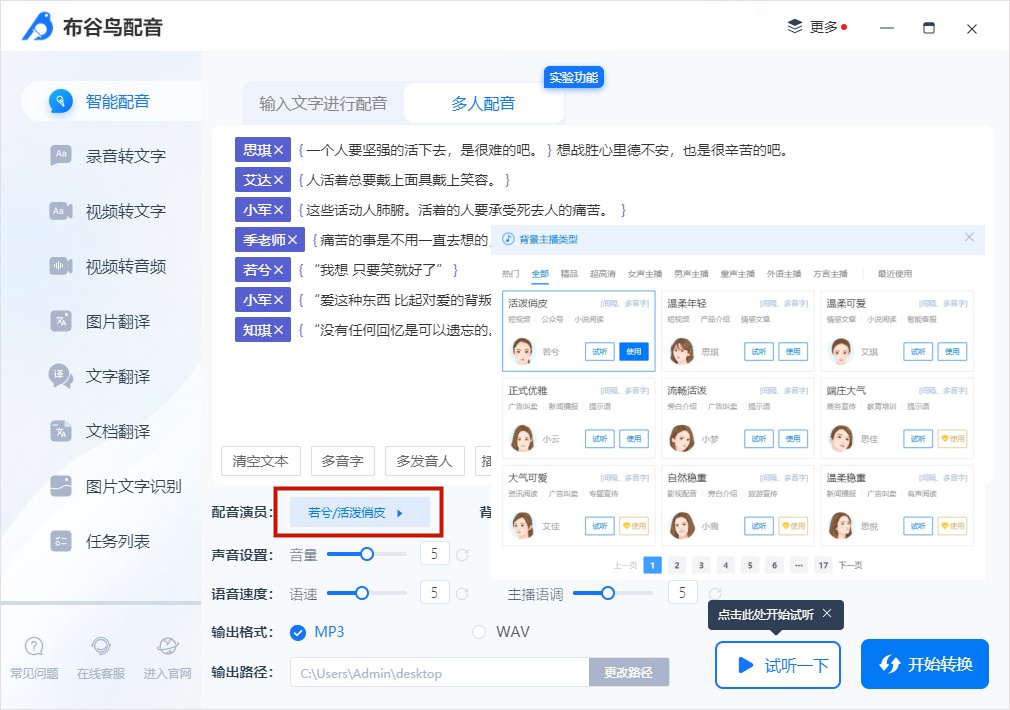The height and width of the screenshot is (710, 1010).
Task: Select the 全部 voice category tab
Action: click(540, 274)
